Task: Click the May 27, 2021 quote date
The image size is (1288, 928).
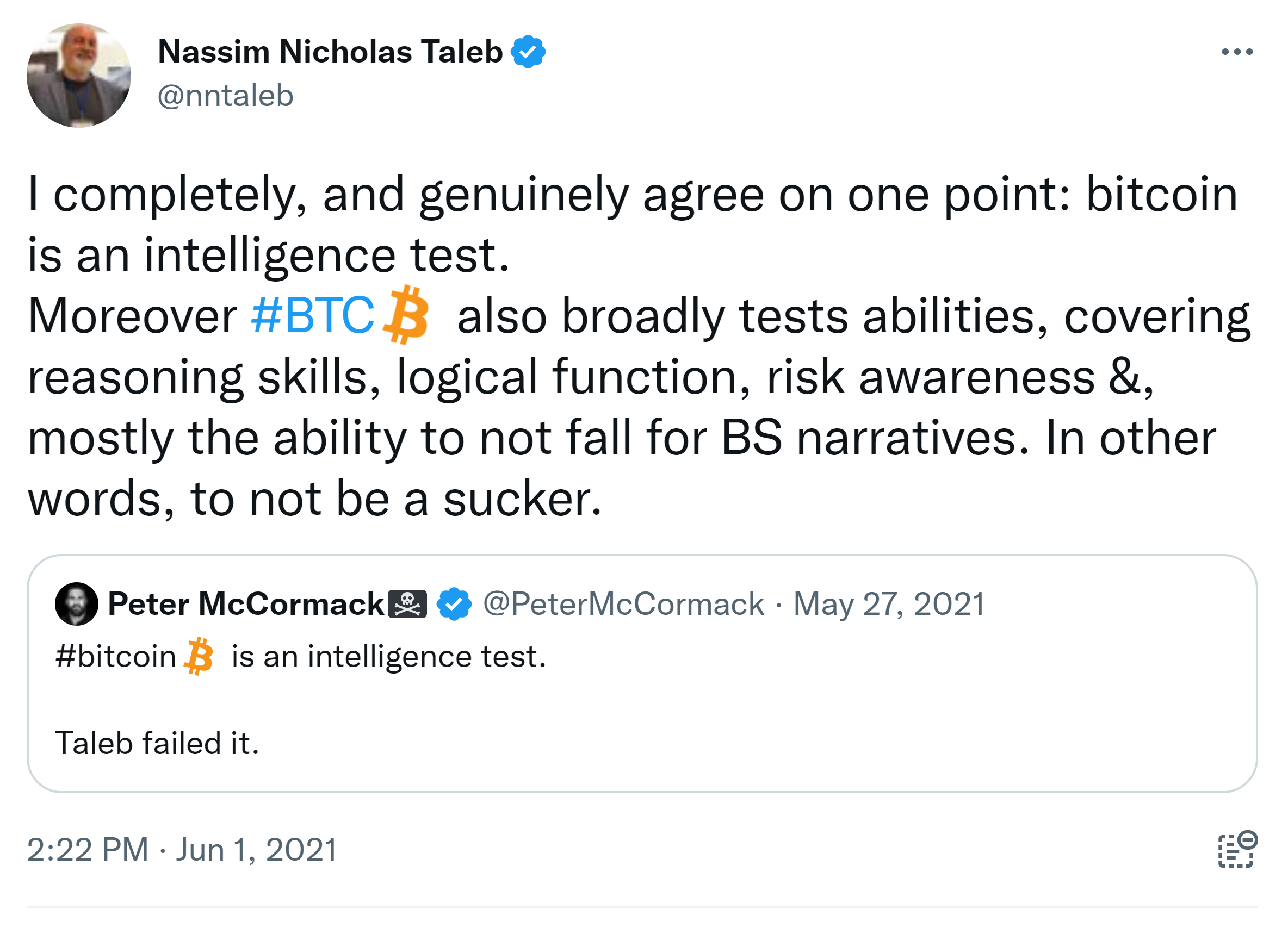Action: point(888,604)
